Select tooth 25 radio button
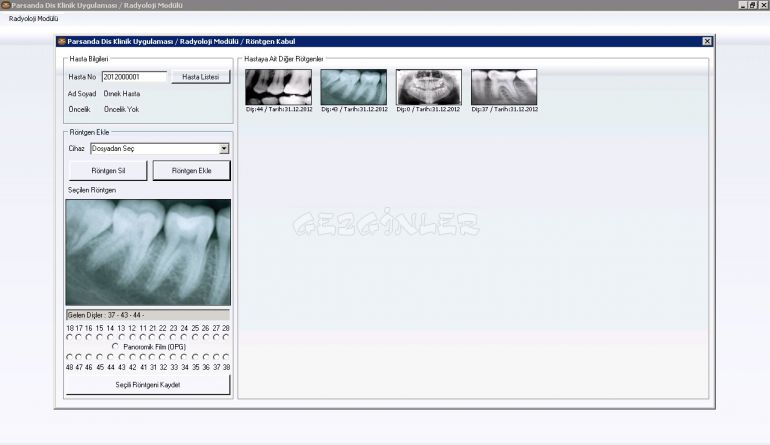Image resolution: width=770 pixels, height=445 pixels. click(x=195, y=337)
